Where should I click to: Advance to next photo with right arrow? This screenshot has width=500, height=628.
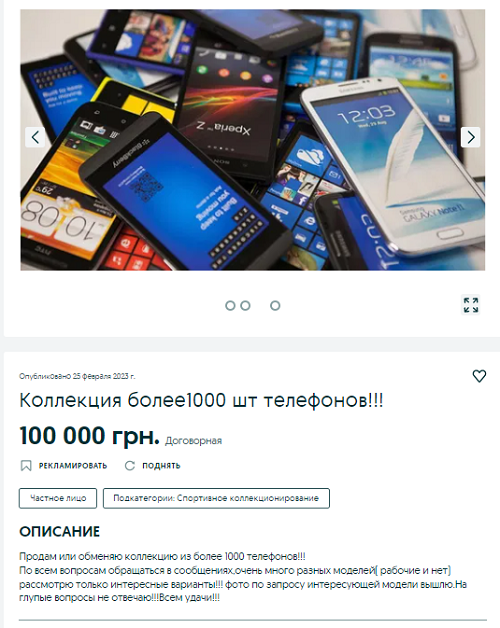470,137
